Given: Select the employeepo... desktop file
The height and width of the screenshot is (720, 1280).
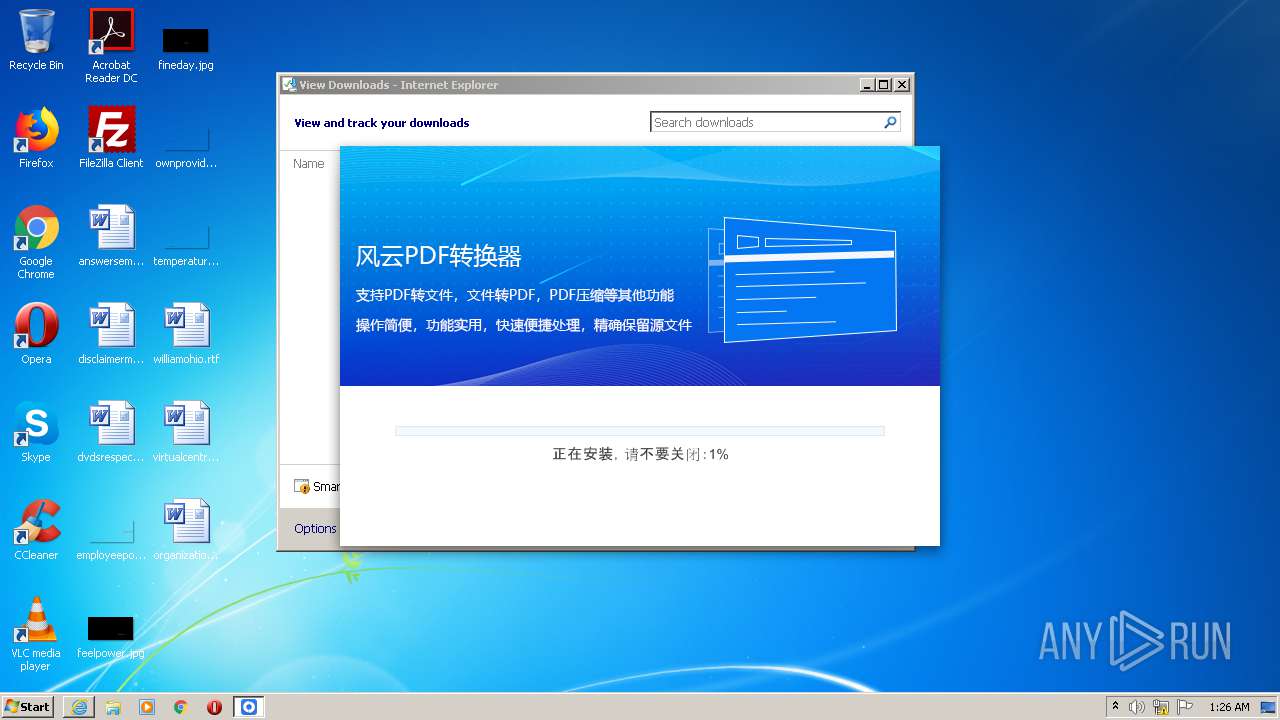Looking at the screenshot, I should (111, 539).
